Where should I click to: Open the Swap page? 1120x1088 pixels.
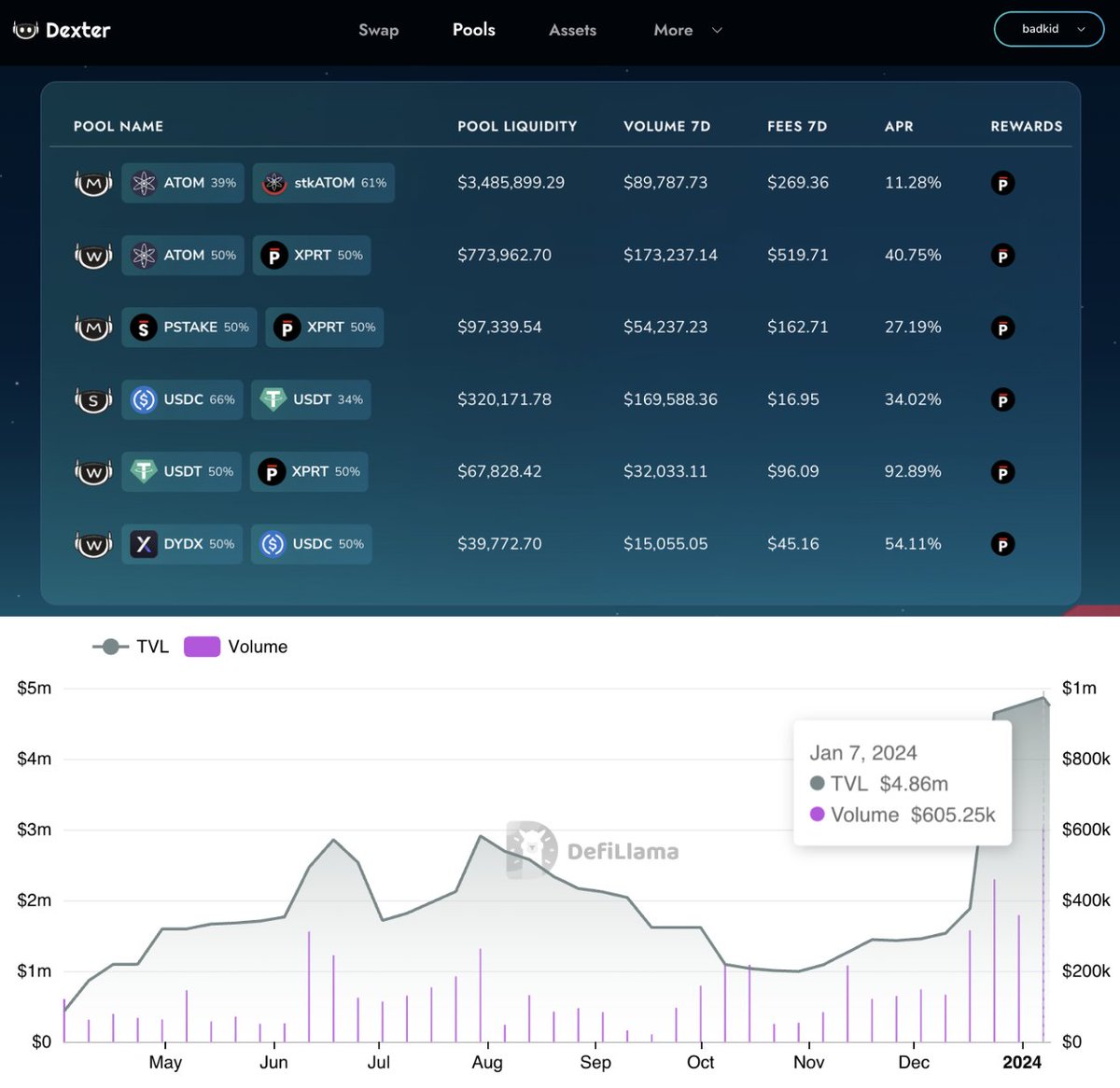tap(378, 30)
